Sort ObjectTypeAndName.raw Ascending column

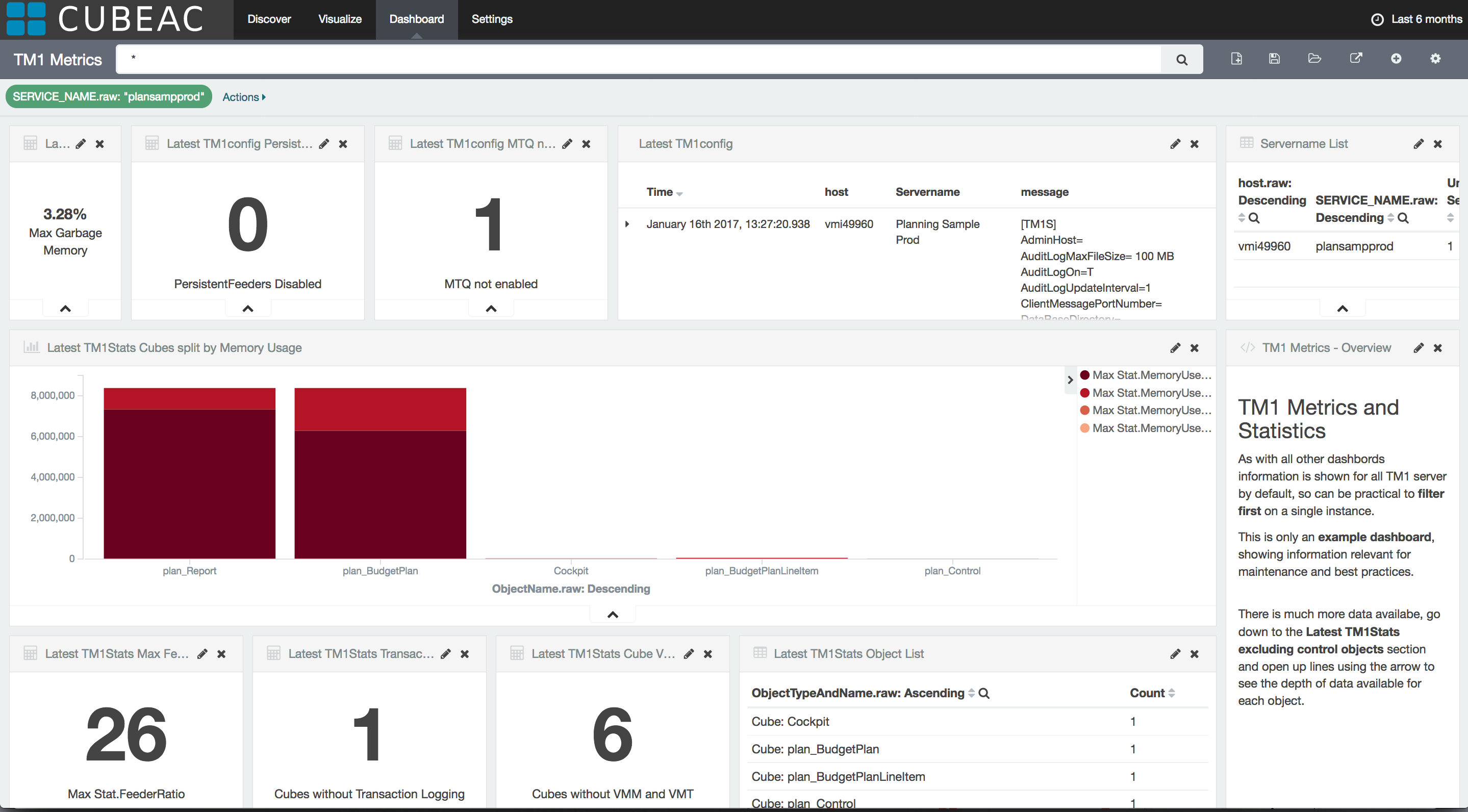pos(972,694)
